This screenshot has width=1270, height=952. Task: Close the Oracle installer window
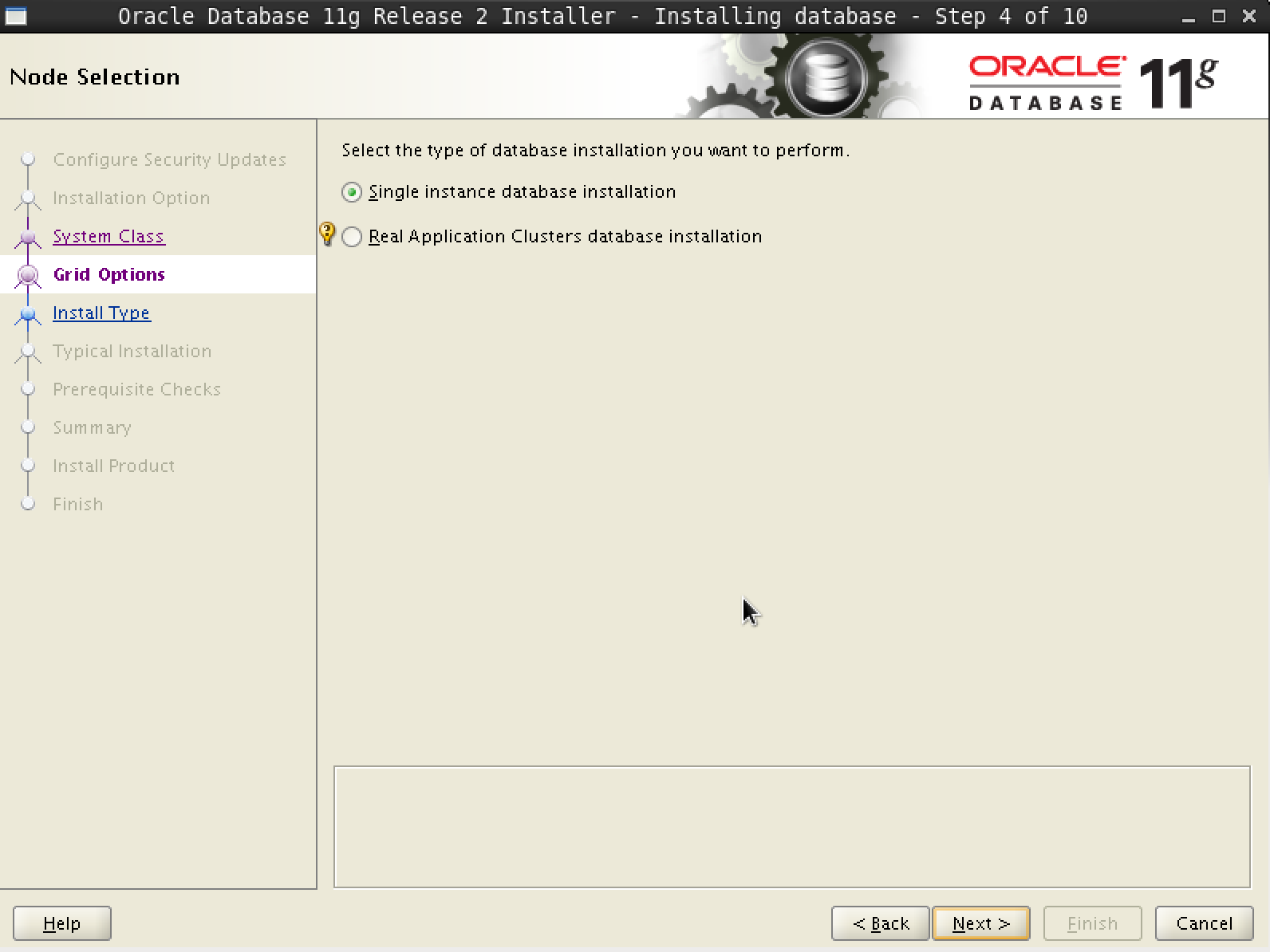pos(1249,16)
